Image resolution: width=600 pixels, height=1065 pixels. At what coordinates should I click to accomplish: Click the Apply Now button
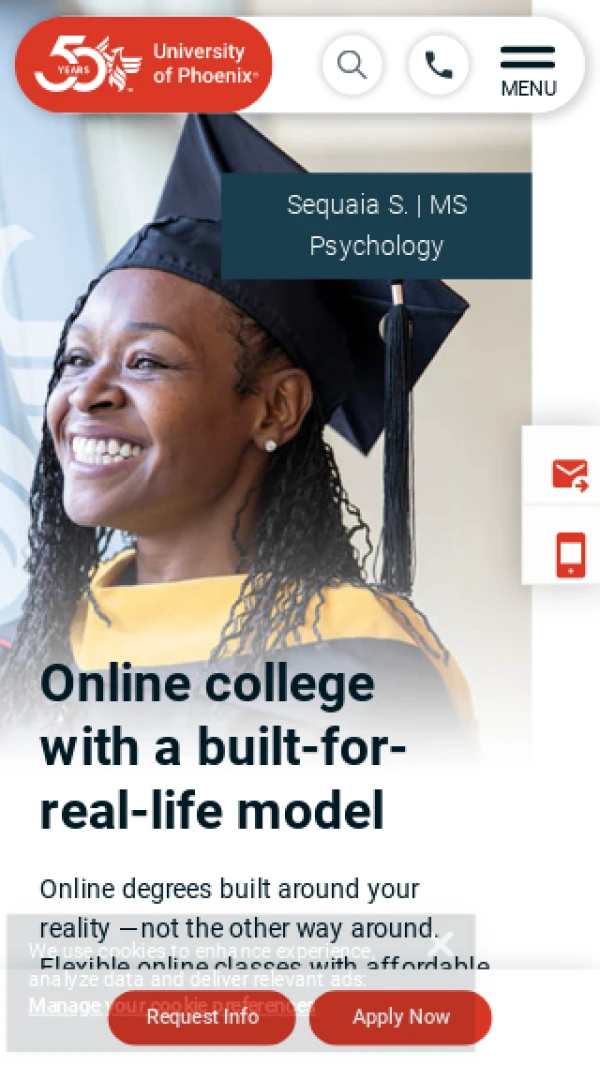(400, 1017)
